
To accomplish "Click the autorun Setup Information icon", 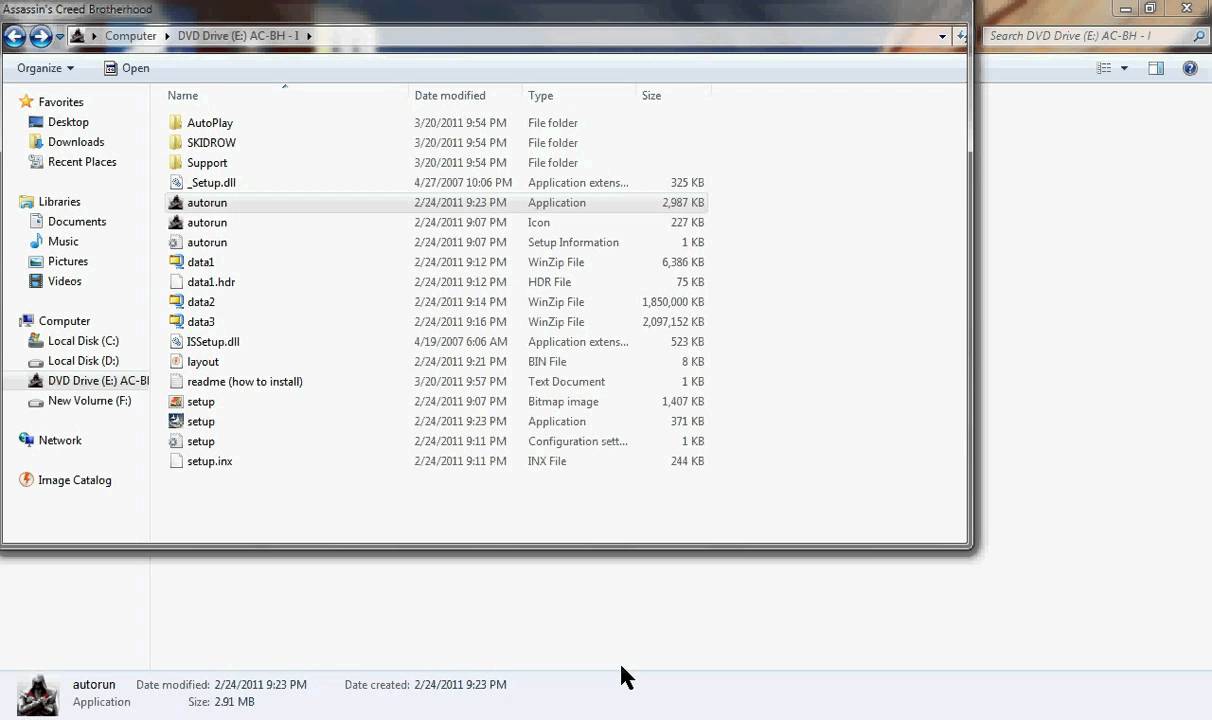I will 176,243.
